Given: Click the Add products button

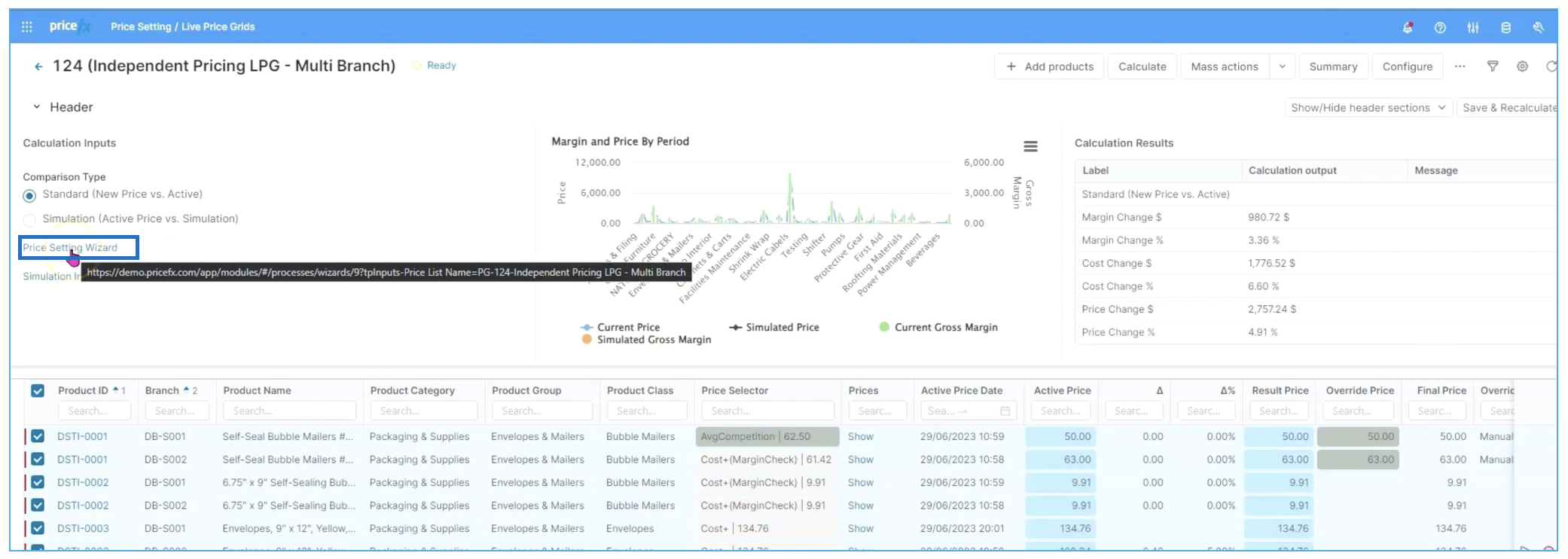Looking at the screenshot, I should [1050, 66].
